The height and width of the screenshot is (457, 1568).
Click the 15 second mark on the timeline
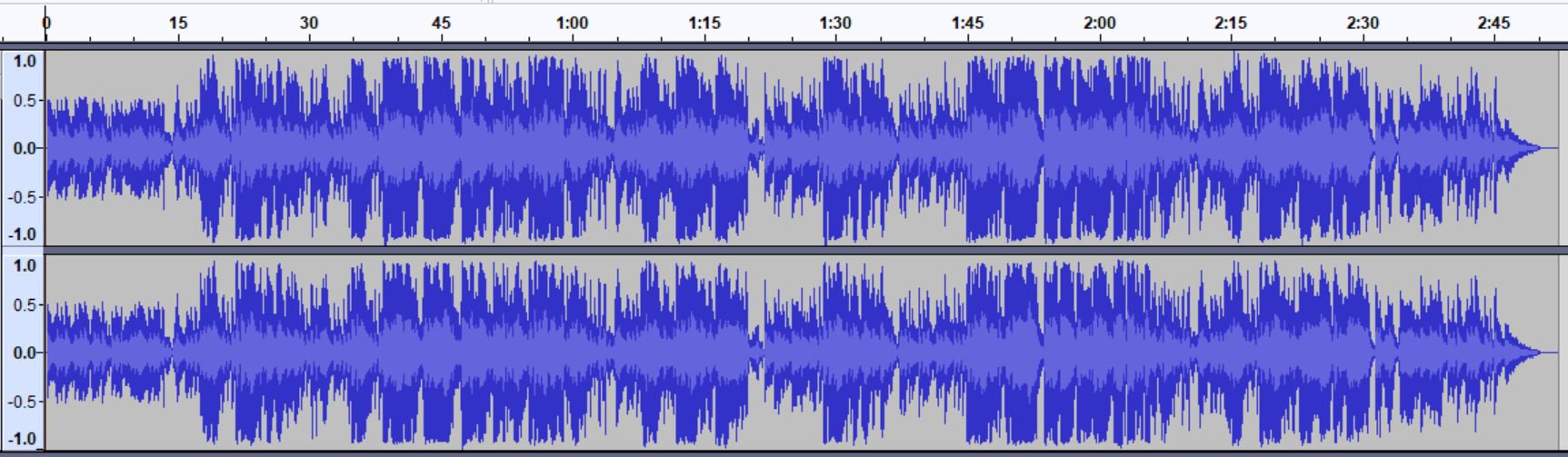(178, 24)
